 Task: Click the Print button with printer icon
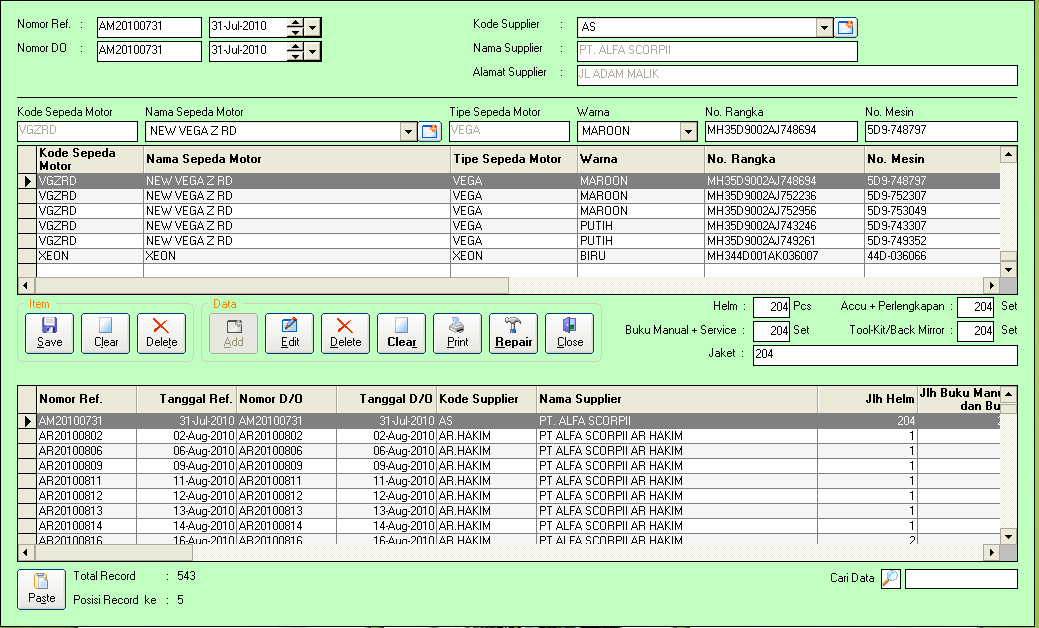pyautogui.click(x=457, y=332)
